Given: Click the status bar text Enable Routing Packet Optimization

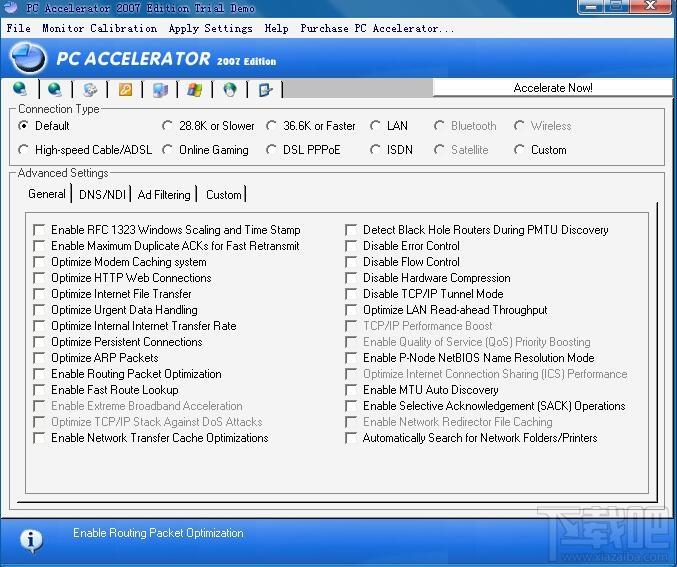Looking at the screenshot, I should tap(158, 533).
